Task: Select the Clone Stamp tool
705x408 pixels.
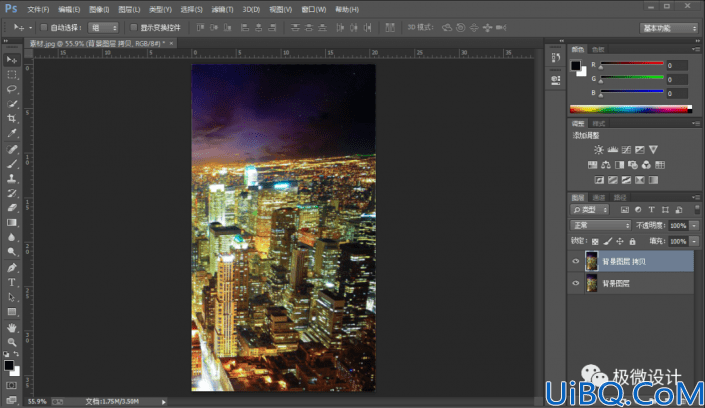Action: click(12, 179)
